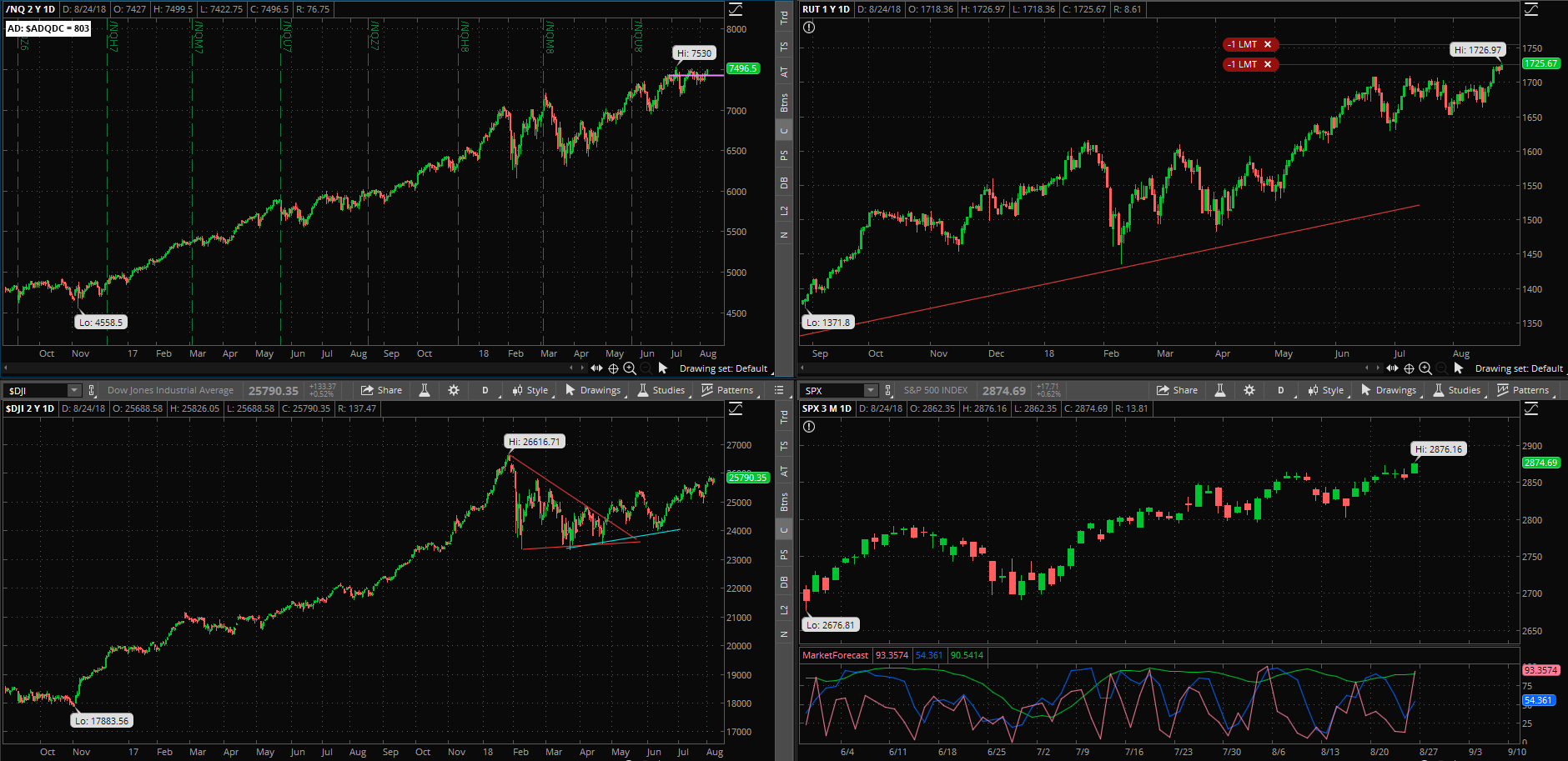Open the D timeframe dropdown in $DJI toolbar

coord(486,390)
